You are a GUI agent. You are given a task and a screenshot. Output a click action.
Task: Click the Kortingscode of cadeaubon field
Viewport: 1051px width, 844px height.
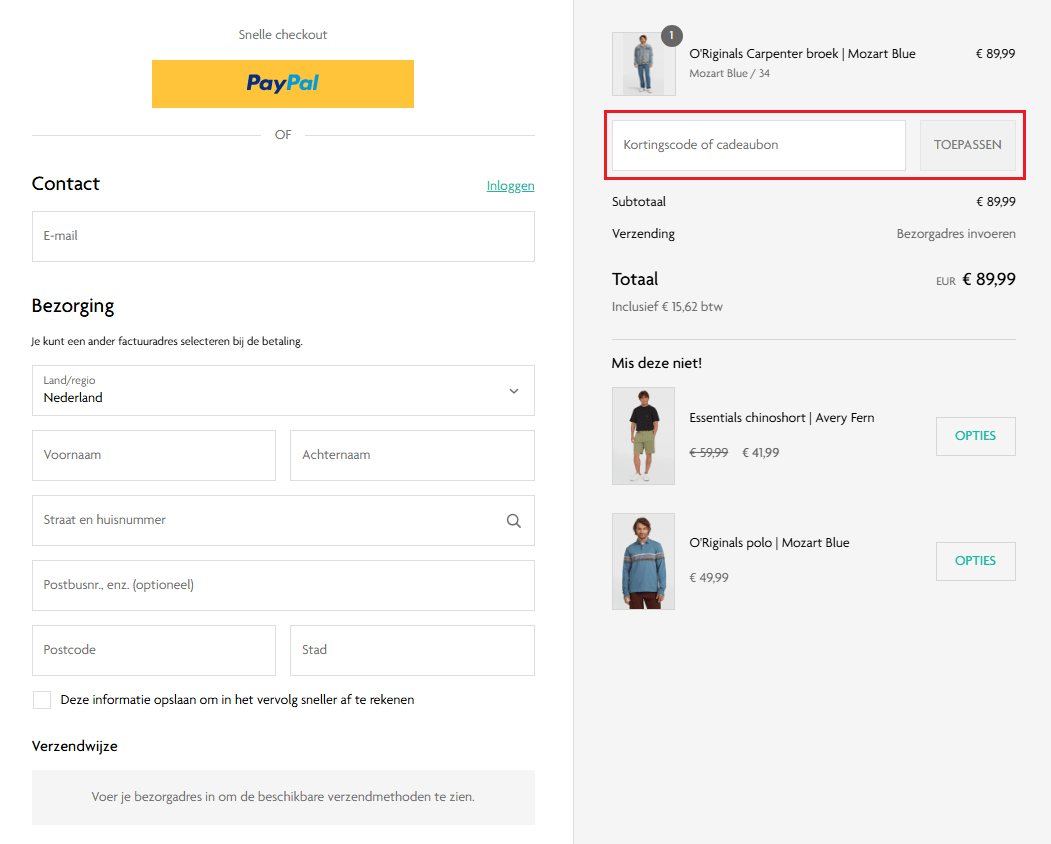click(x=758, y=146)
